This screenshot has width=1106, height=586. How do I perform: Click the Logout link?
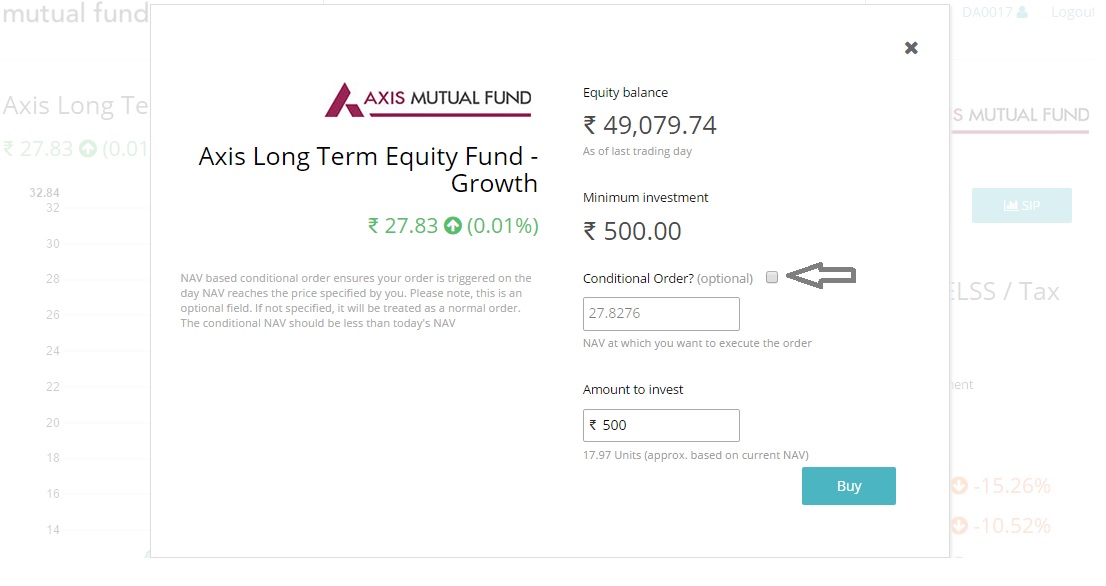(1072, 13)
